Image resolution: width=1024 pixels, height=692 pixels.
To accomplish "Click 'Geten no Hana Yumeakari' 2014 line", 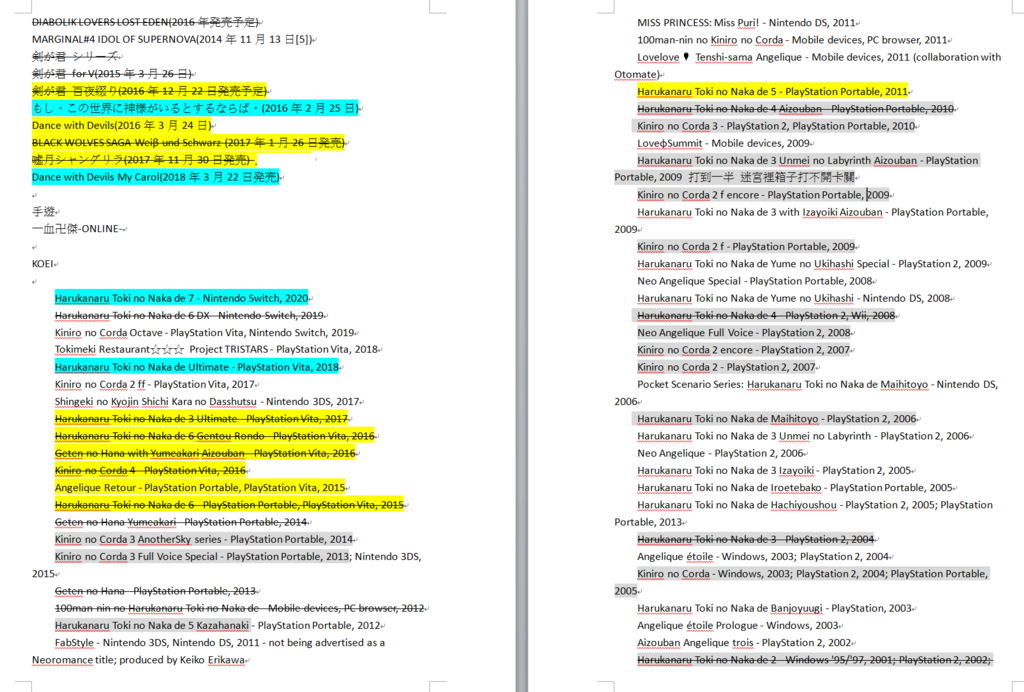I will click(x=181, y=522).
